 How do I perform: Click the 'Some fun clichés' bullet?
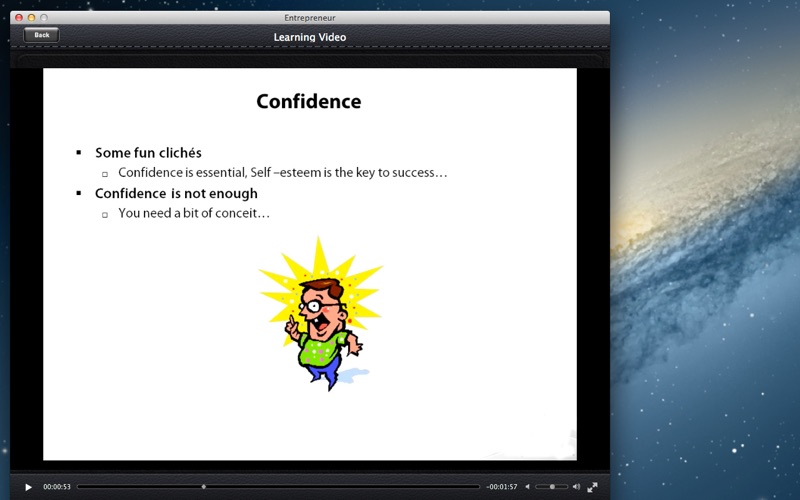point(148,153)
